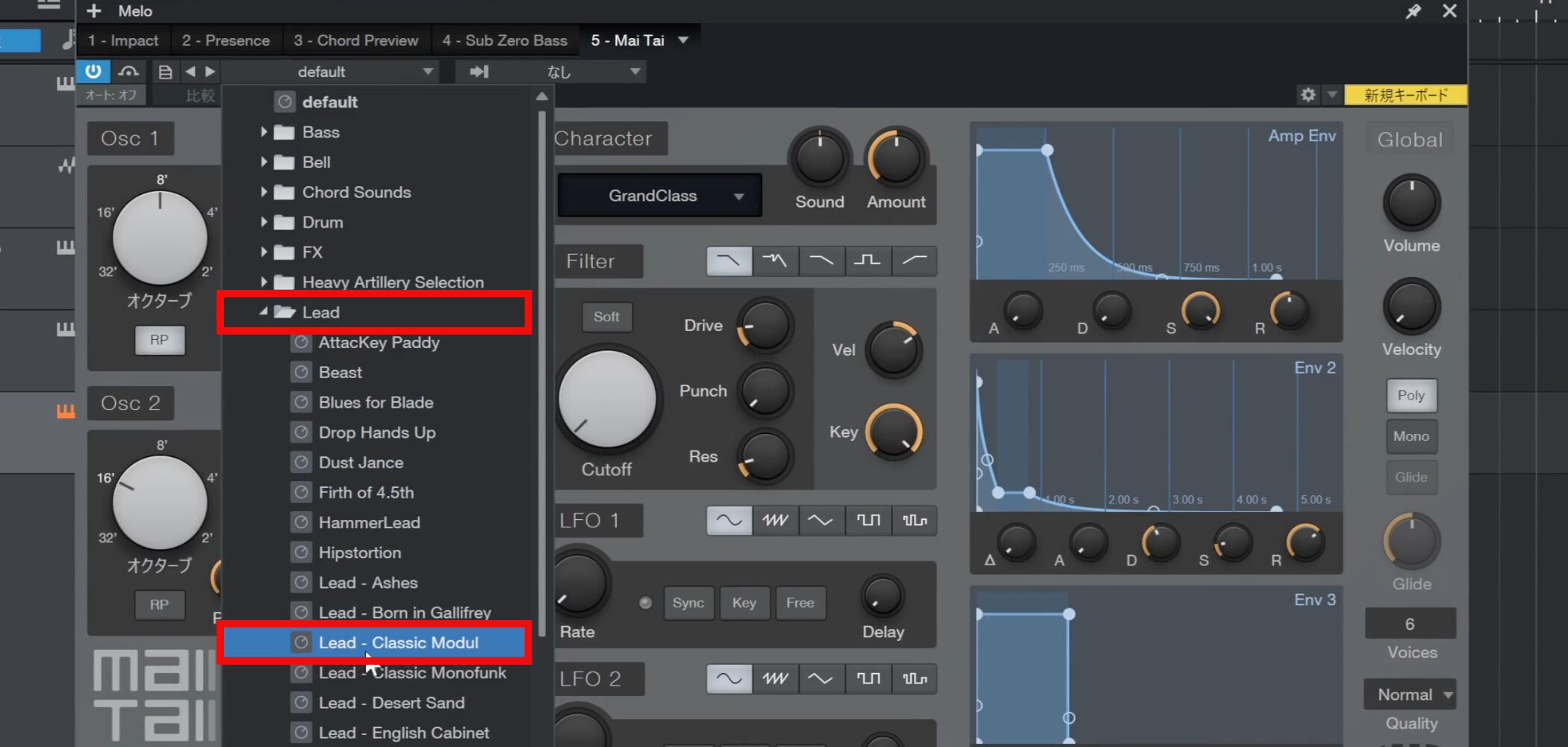Screen dimensions: 1568x747
Task: Toggle the Mai Tai power bypass button
Action: (x=93, y=71)
